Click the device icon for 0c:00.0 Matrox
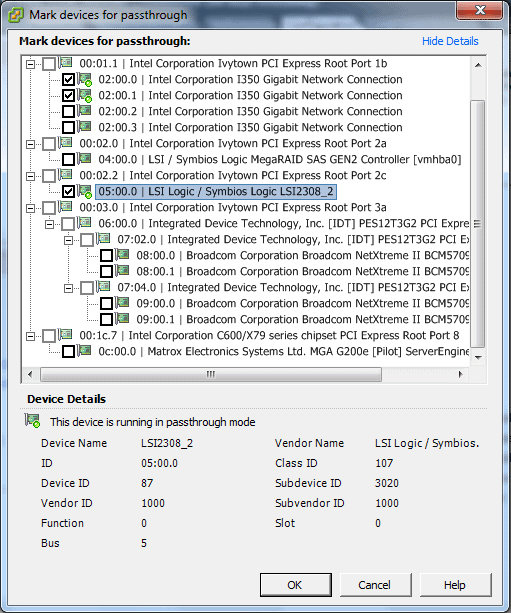Screen dimensions: 511x613 pos(85,351)
